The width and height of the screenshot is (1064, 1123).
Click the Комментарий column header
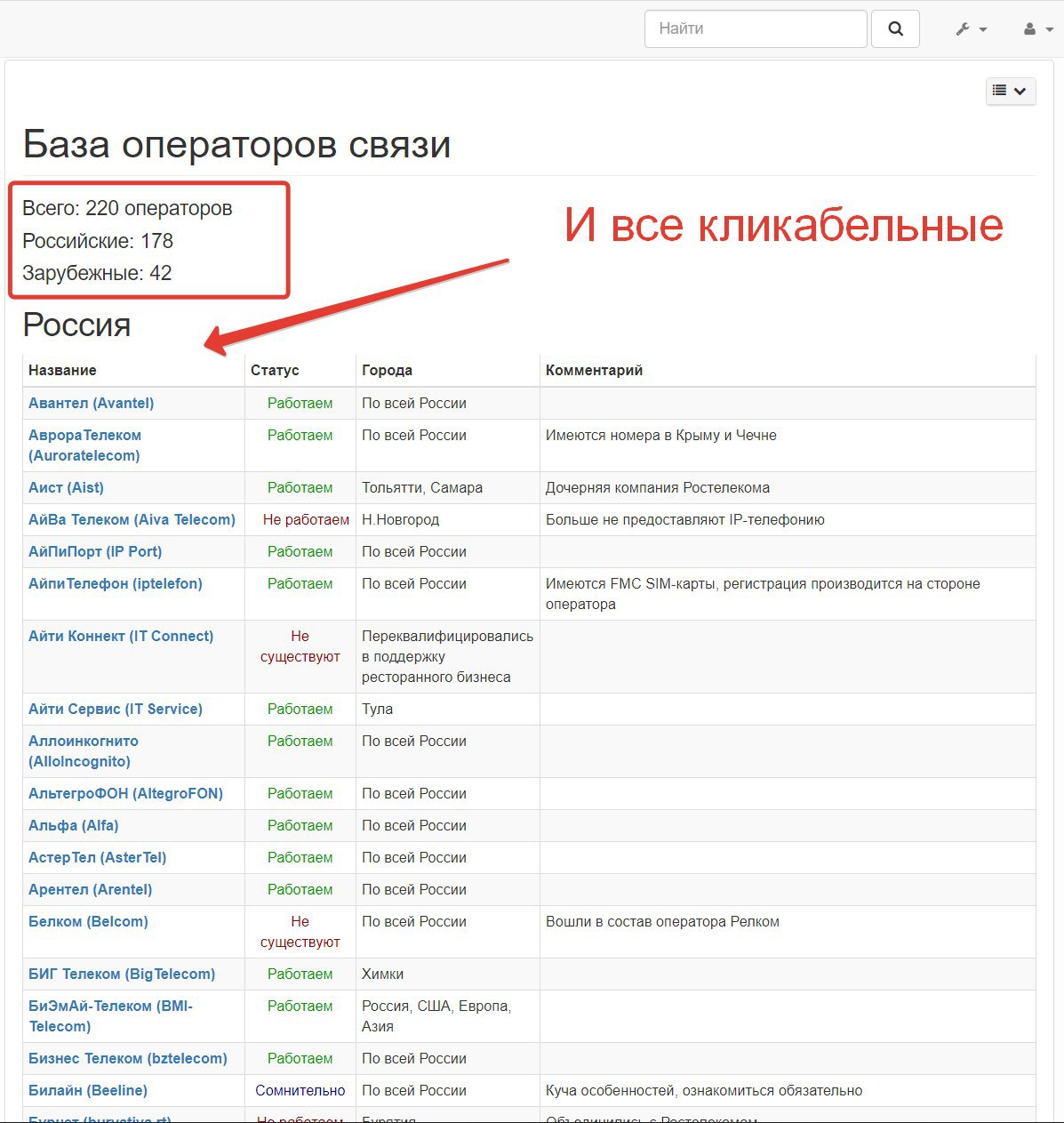(x=594, y=370)
